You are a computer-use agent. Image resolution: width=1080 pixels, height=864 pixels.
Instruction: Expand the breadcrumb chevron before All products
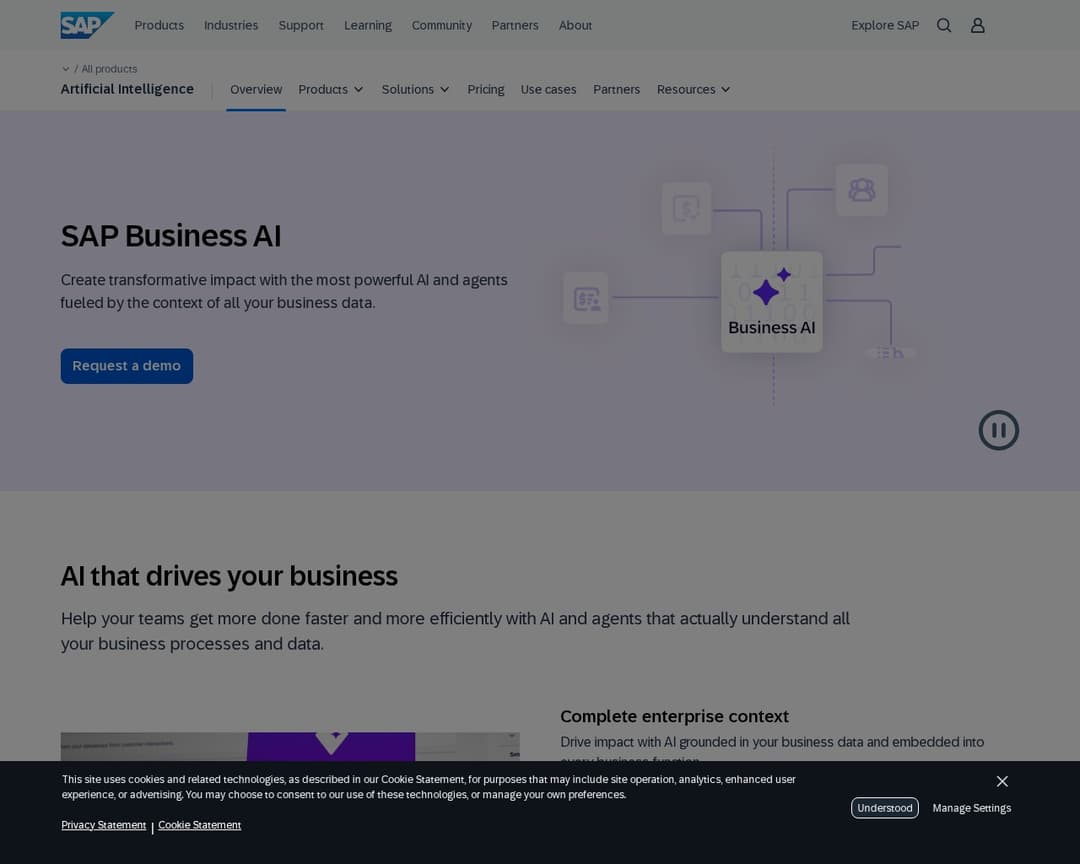65,69
